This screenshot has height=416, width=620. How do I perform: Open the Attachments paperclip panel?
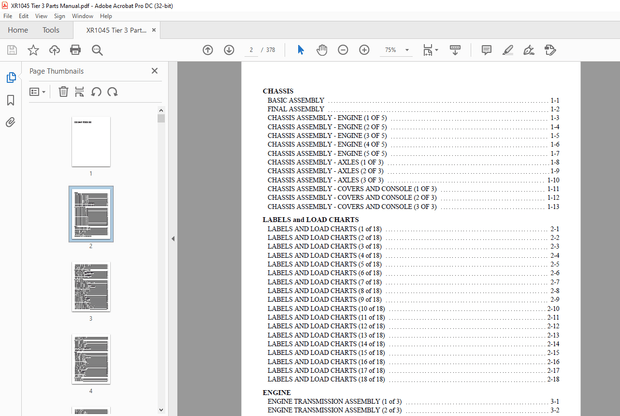point(11,122)
